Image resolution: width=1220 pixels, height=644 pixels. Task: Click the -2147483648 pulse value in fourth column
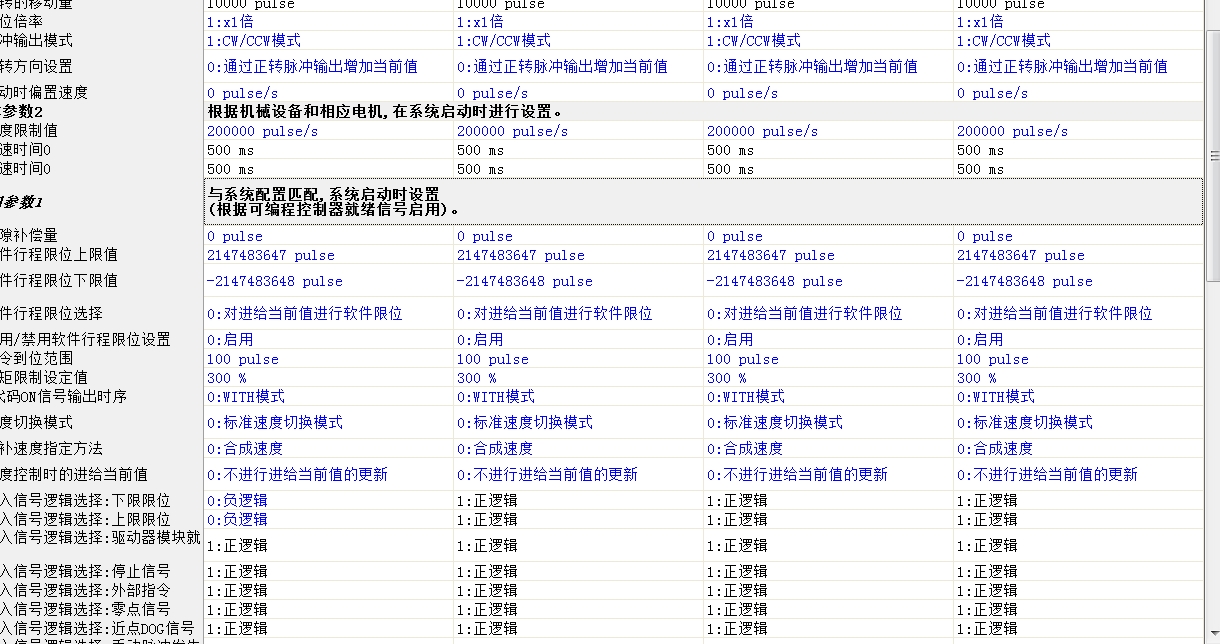[x=1024, y=281]
